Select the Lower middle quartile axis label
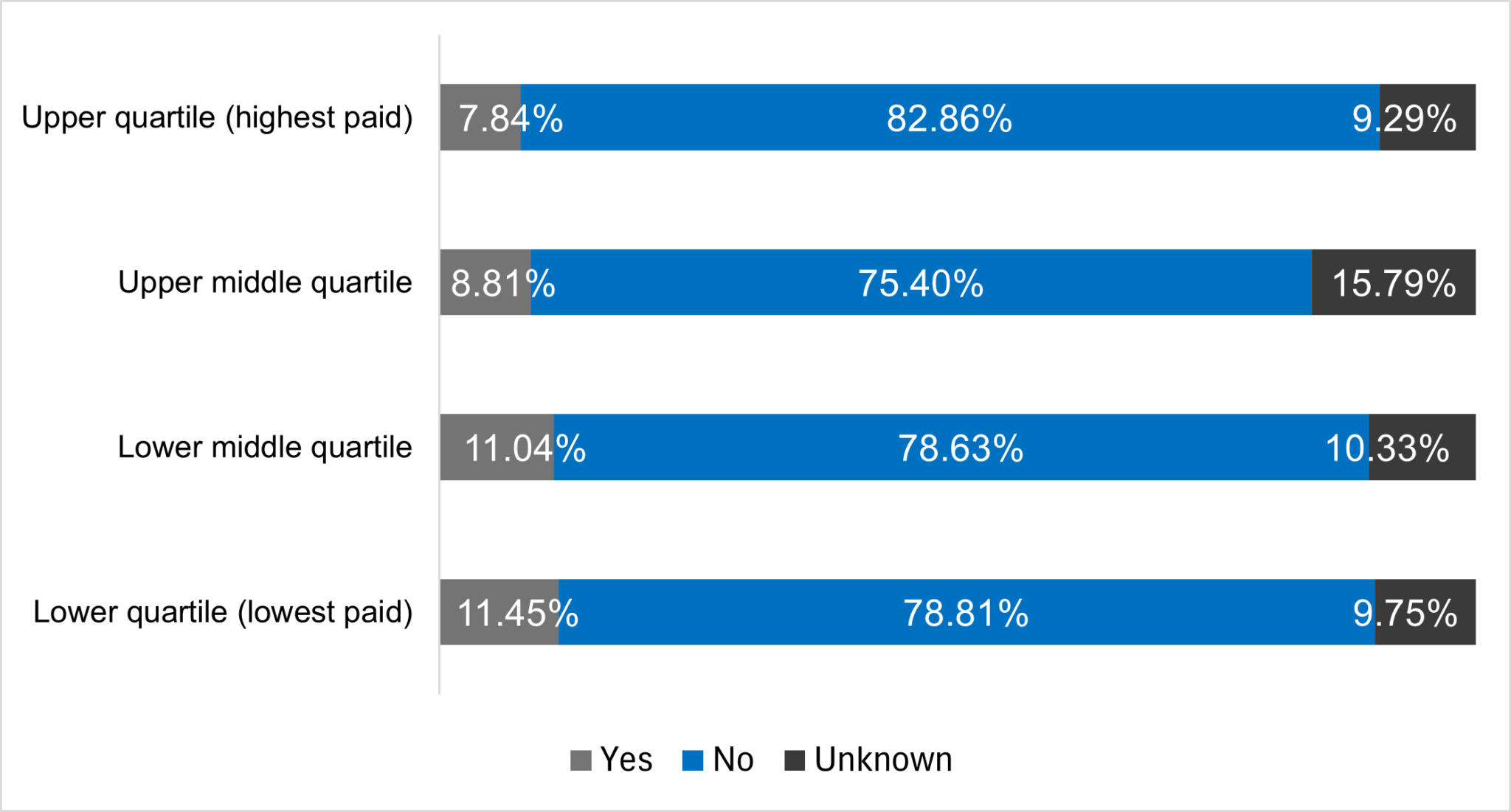The width and height of the screenshot is (1511, 812). pyautogui.click(x=265, y=448)
